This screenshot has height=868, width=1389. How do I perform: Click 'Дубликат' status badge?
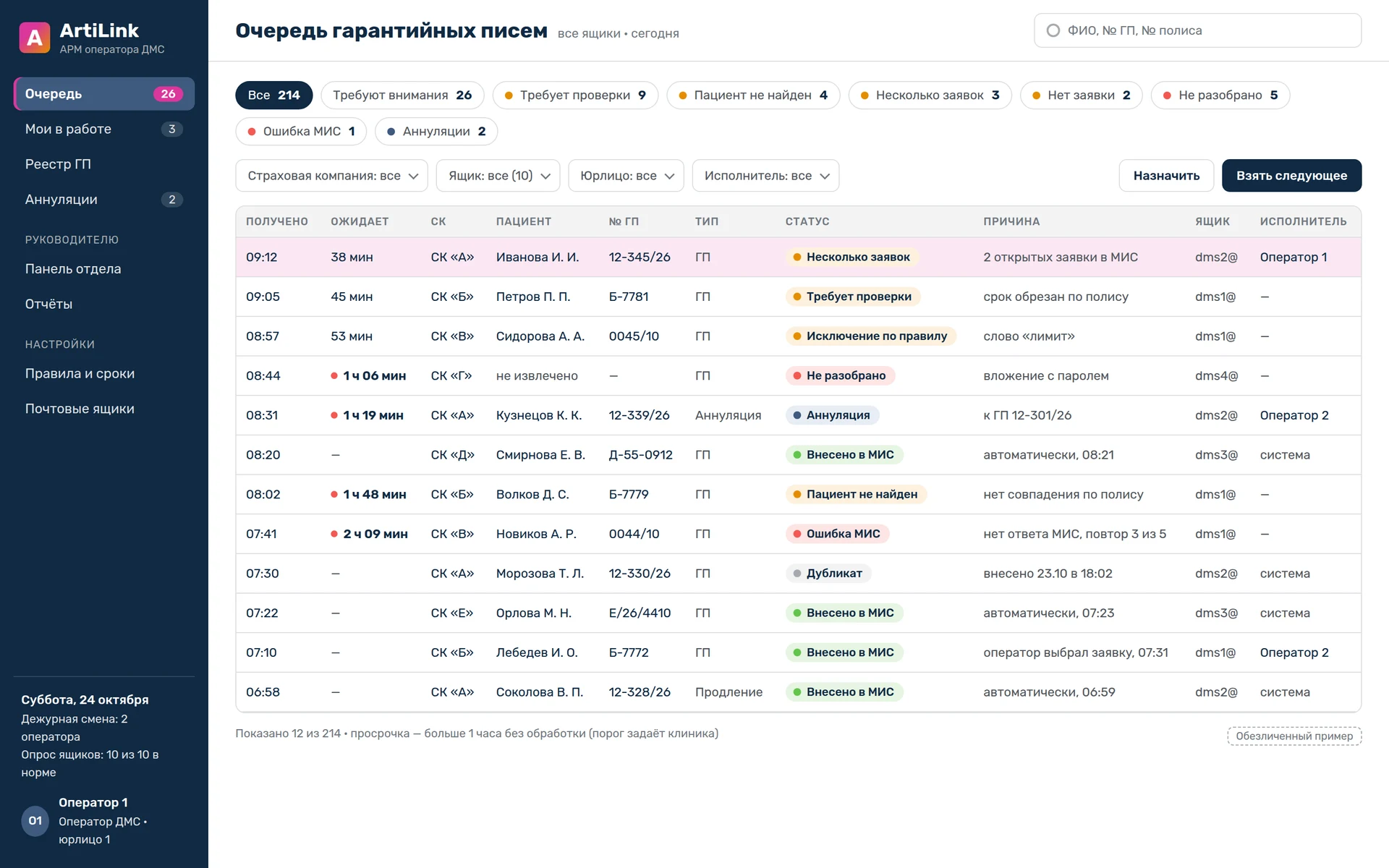[x=828, y=574]
